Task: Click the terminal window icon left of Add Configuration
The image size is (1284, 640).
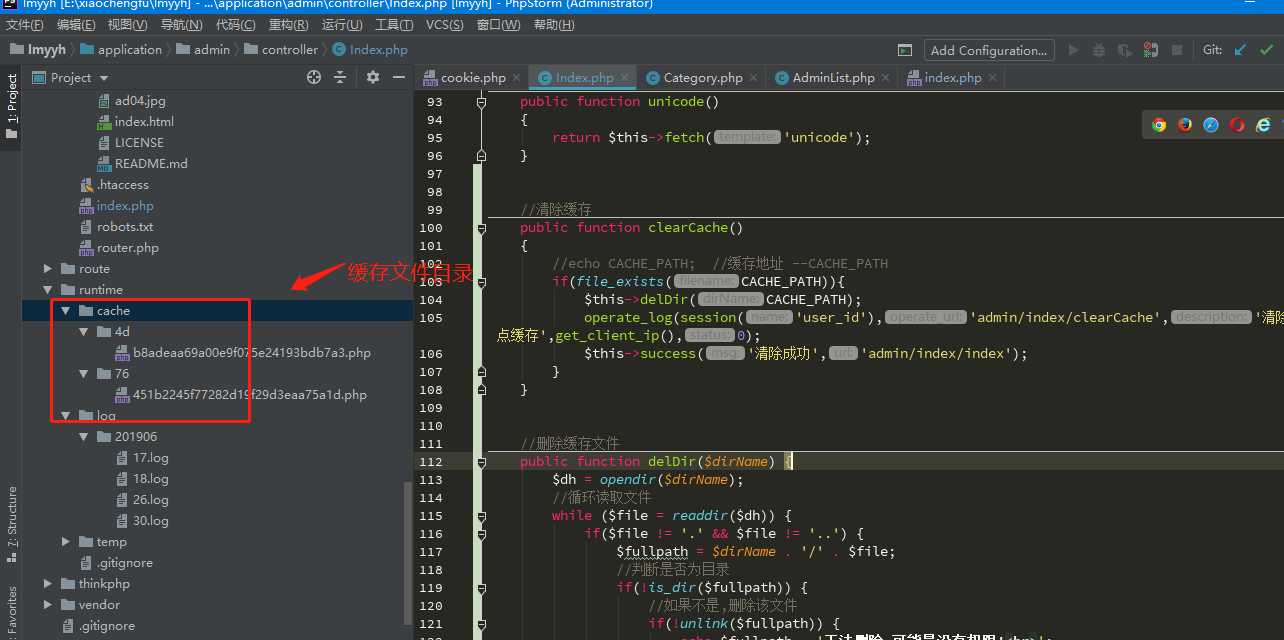Action: 905,50
